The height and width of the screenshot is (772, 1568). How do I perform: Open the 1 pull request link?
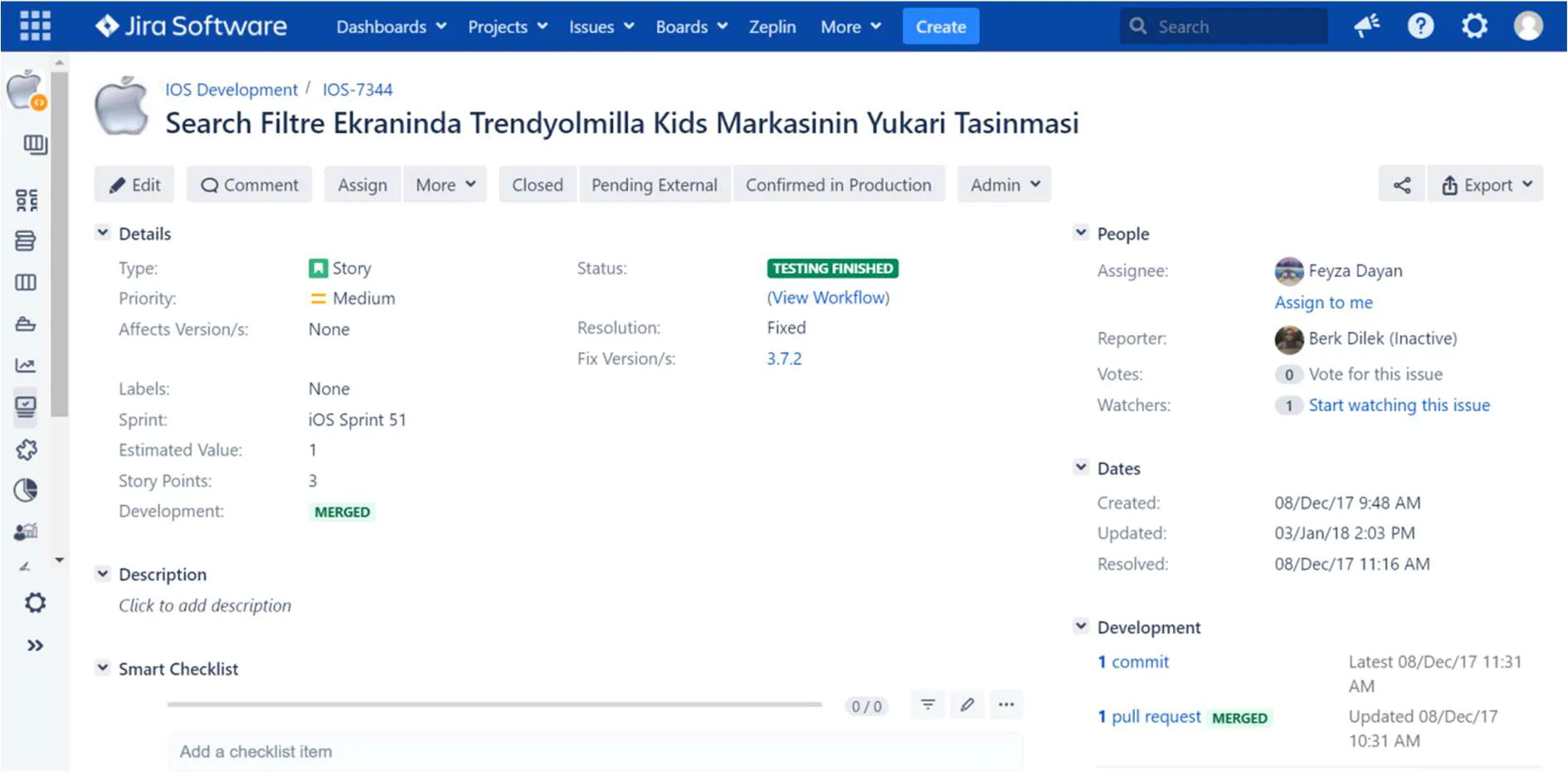click(x=1149, y=716)
